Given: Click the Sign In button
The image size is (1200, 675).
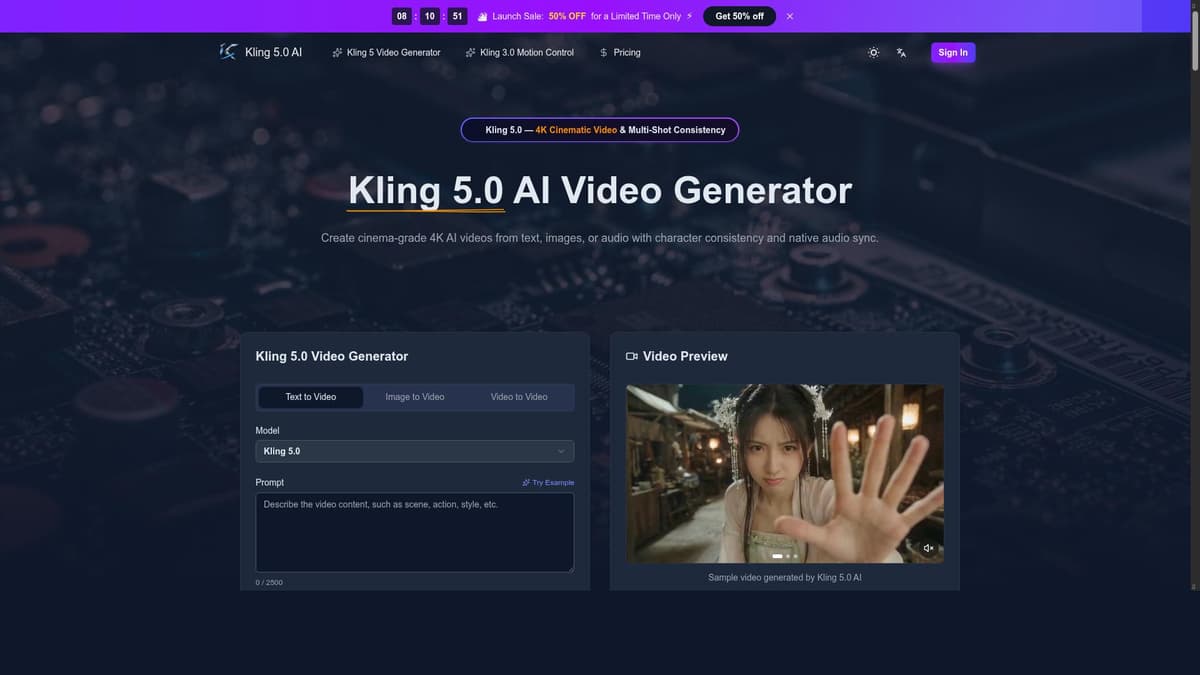Looking at the screenshot, I should [952, 51].
